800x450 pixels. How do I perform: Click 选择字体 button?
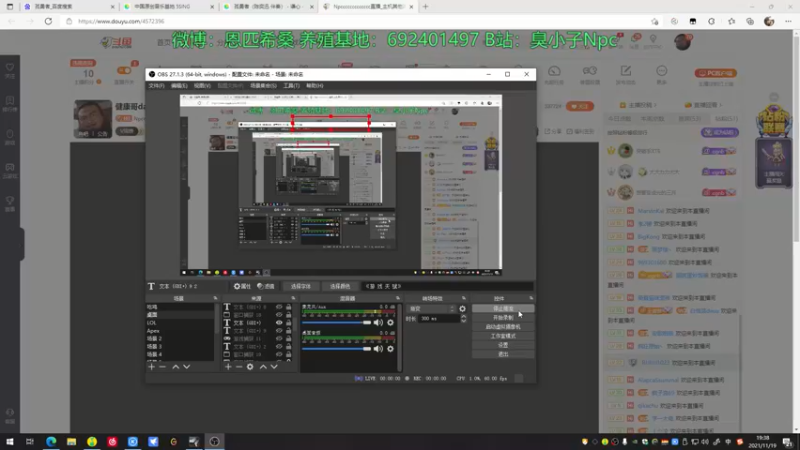(x=301, y=286)
